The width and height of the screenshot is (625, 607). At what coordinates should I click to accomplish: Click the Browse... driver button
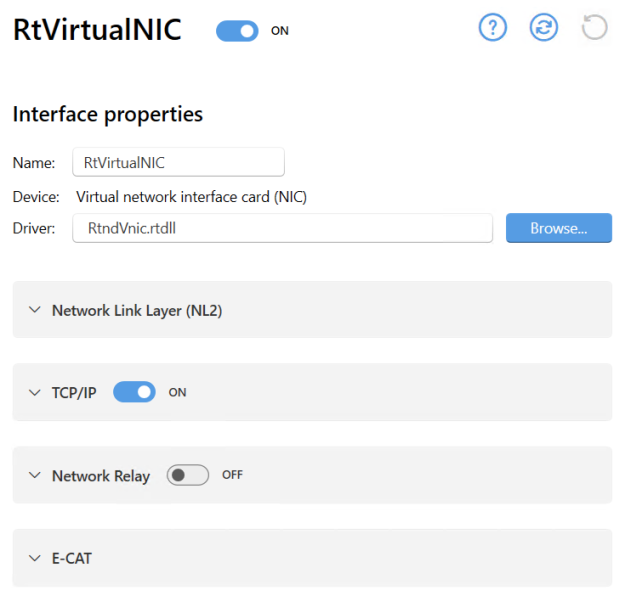coord(559,228)
